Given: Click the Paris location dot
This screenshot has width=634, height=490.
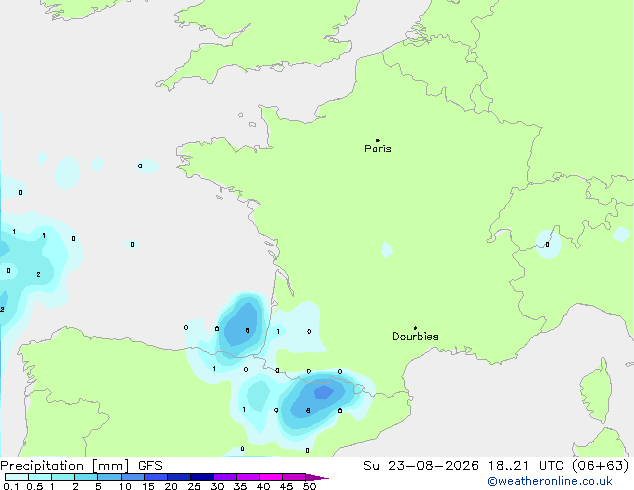Looking at the screenshot, I should pyautogui.click(x=378, y=140).
